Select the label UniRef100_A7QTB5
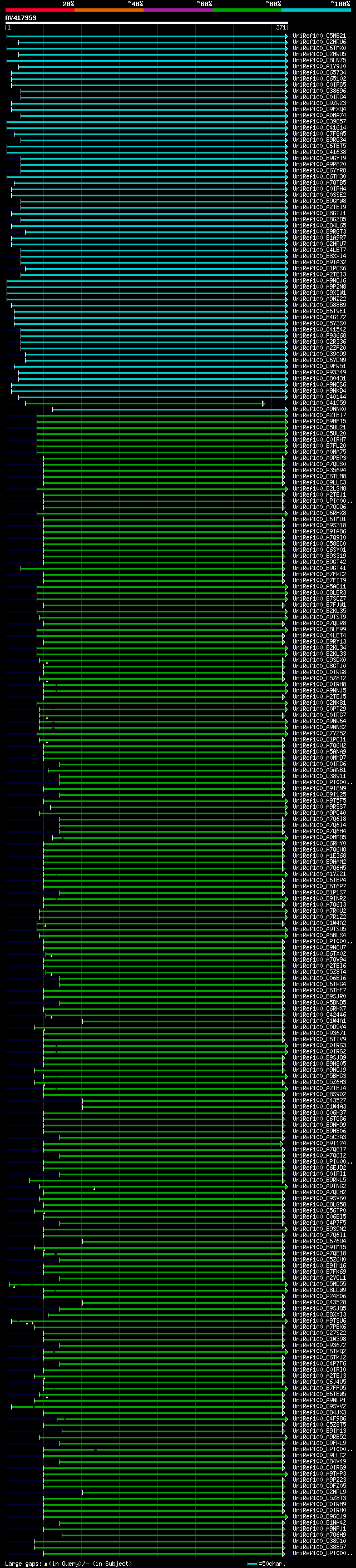 tap(319, 182)
